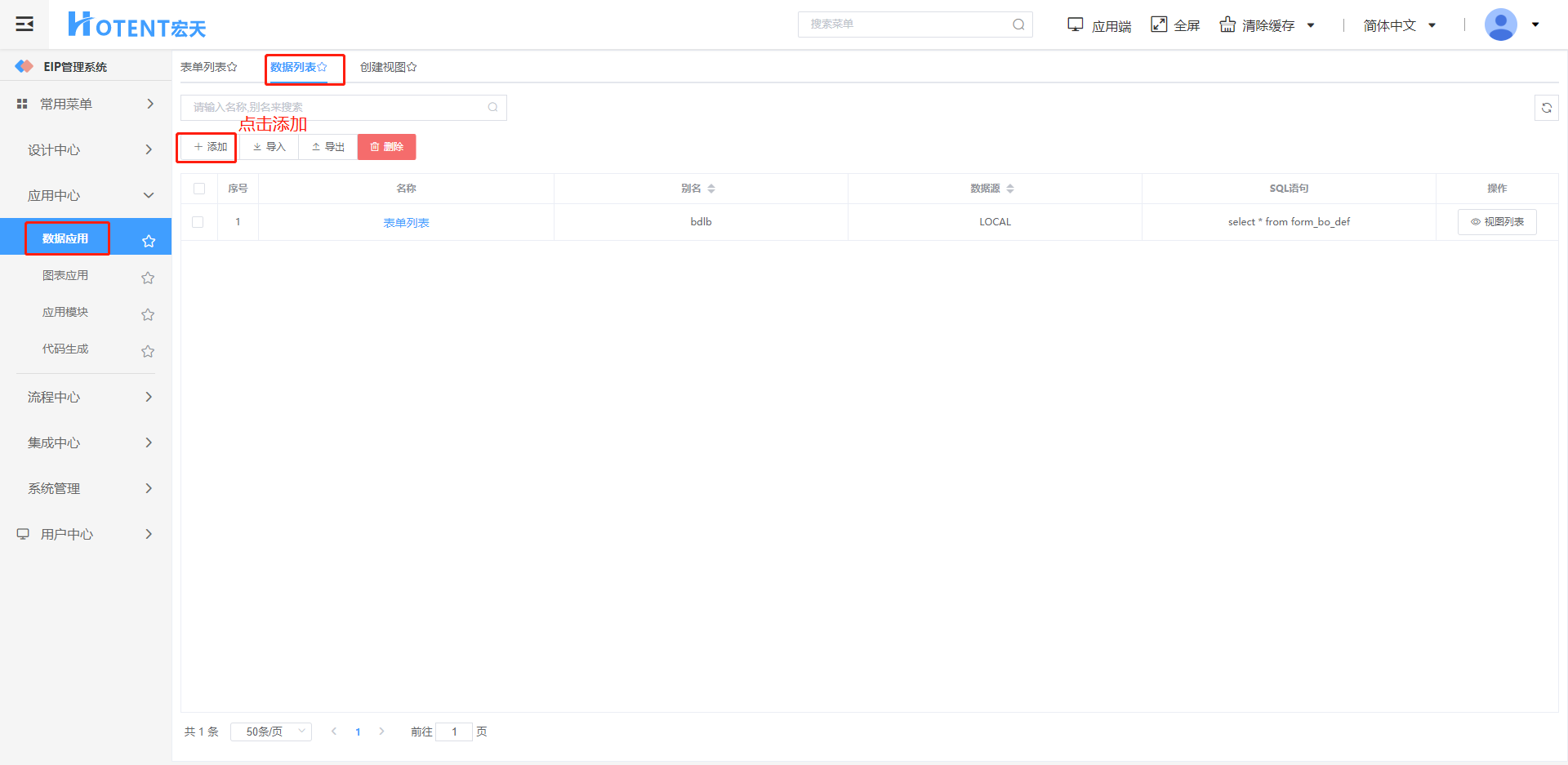The height and width of the screenshot is (765, 1568).
Task: Click the 添加 button
Action: click(x=210, y=147)
